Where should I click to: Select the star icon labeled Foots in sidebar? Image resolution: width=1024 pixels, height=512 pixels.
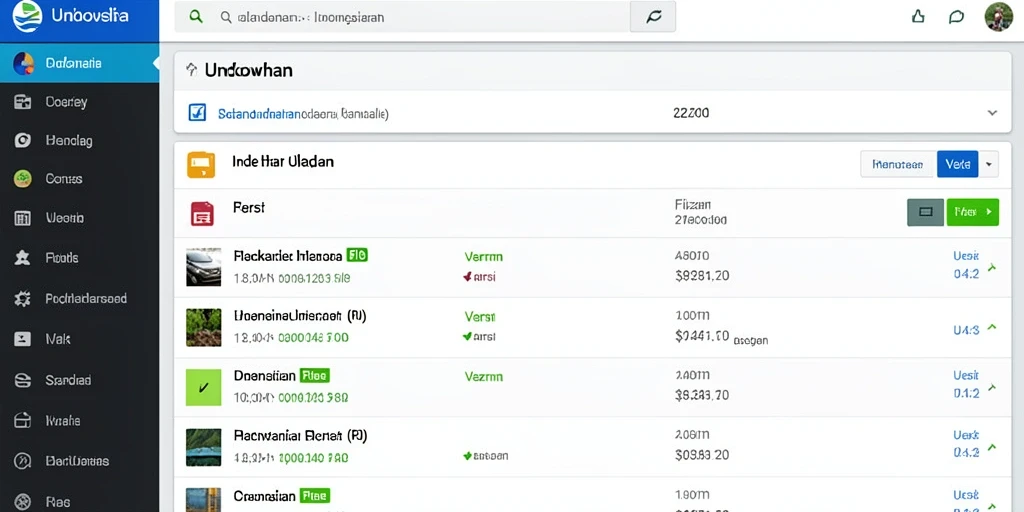pos(22,258)
